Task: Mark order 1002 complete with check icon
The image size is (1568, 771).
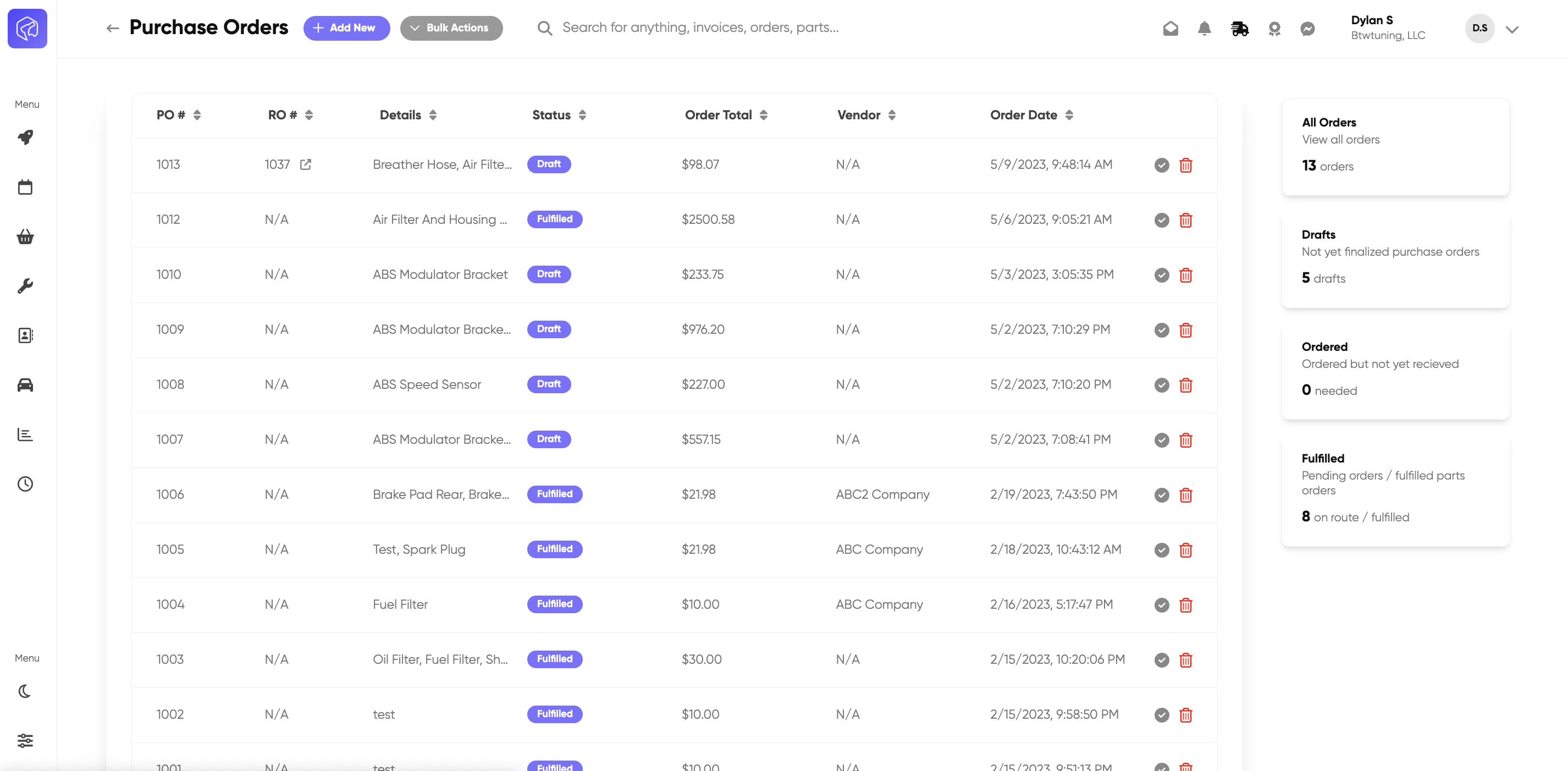Action: coord(1161,715)
